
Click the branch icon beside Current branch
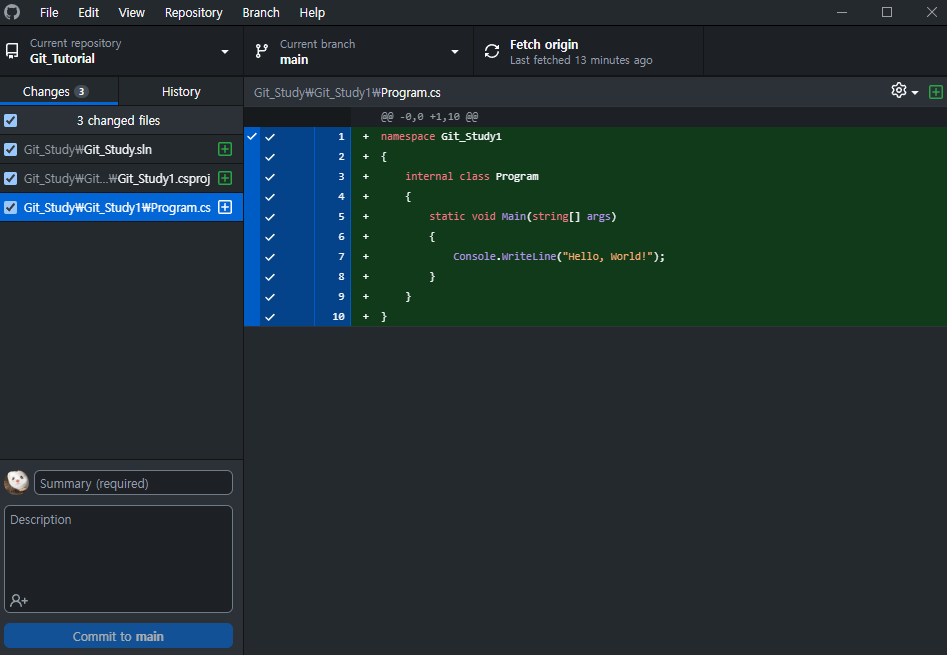[262, 51]
